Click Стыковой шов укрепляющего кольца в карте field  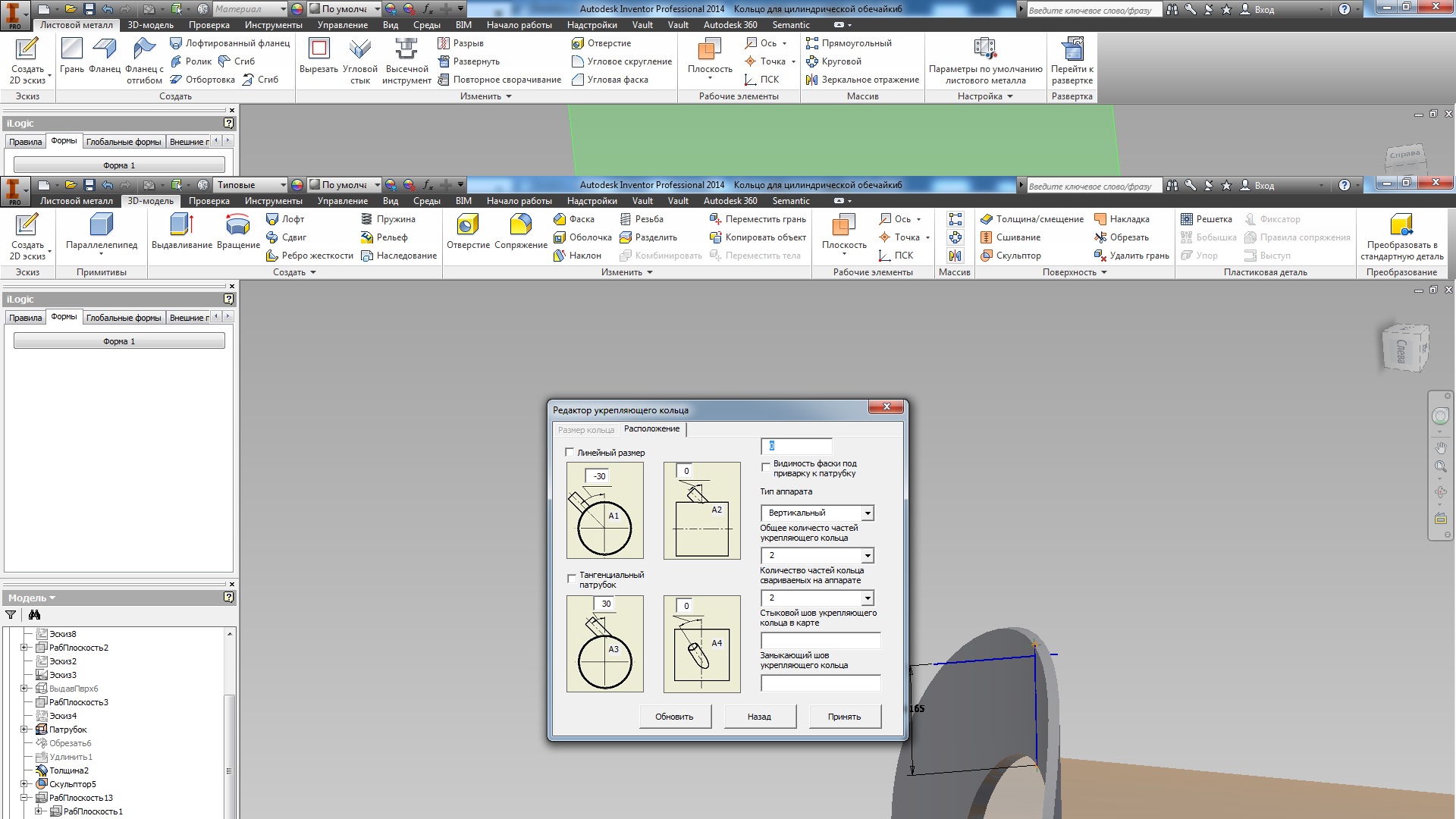[821, 641]
